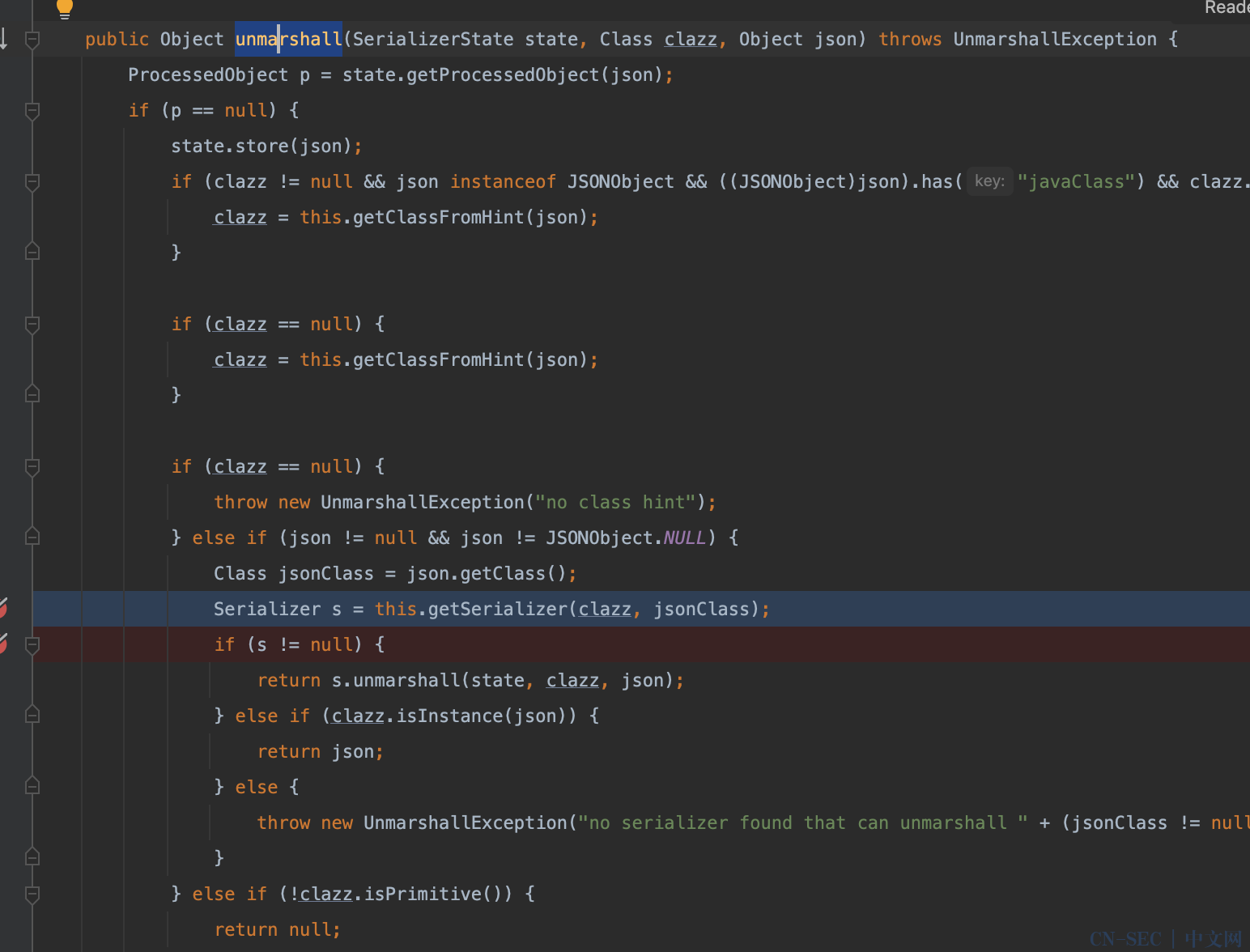Fold the 'if (clazz == null)' block containing the throw
The height and width of the screenshot is (952, 1250).
[x=32, y=466]
